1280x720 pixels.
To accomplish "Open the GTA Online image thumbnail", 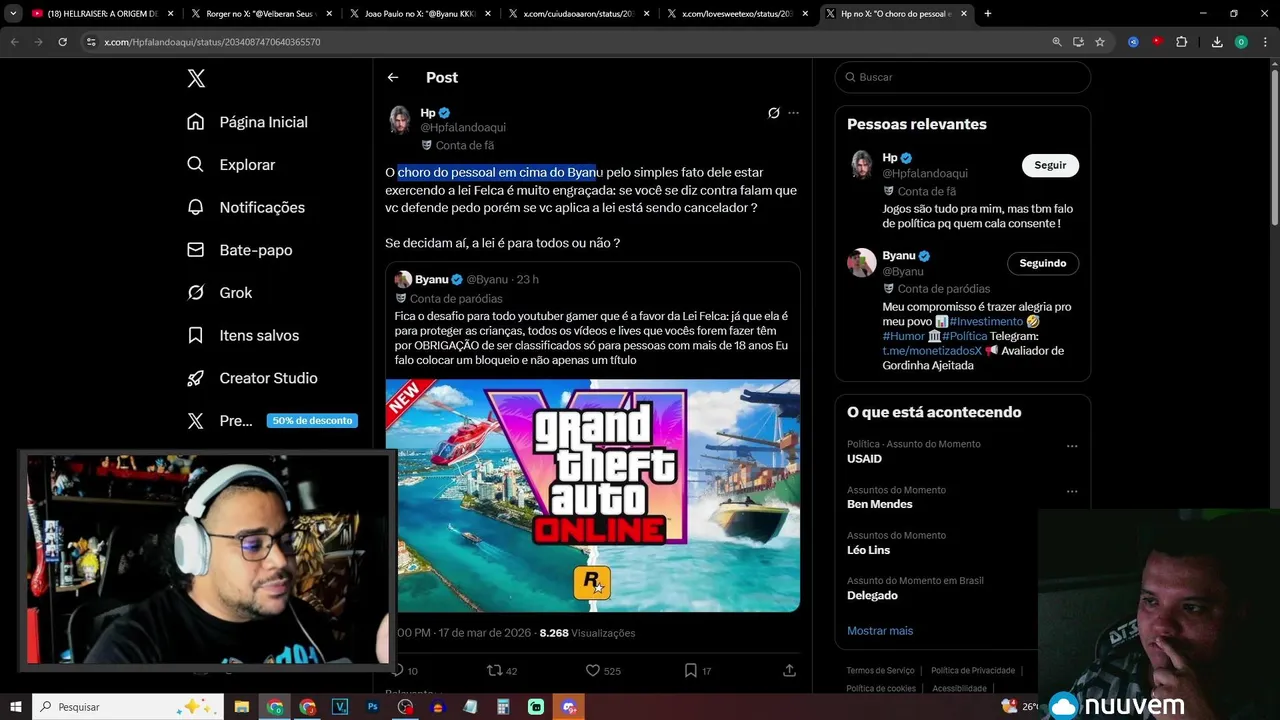I will (593, 495).
